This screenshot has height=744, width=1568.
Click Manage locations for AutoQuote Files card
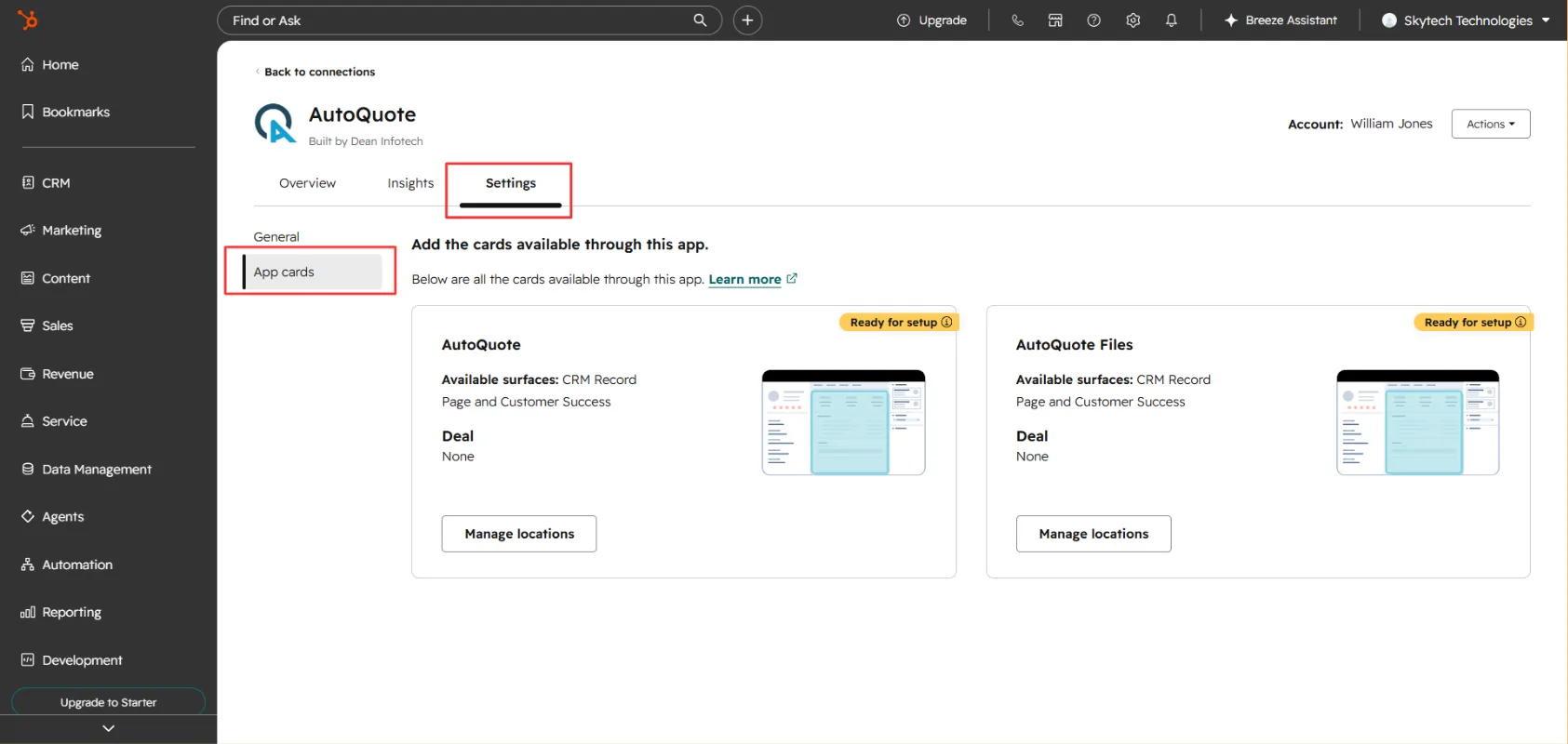1093,534
